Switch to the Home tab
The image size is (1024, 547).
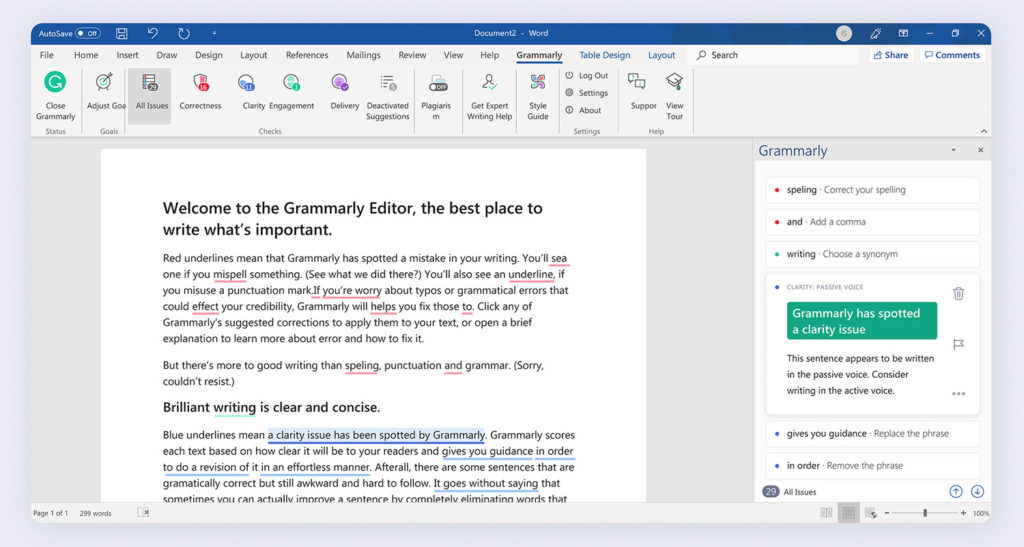click(86, 55)
